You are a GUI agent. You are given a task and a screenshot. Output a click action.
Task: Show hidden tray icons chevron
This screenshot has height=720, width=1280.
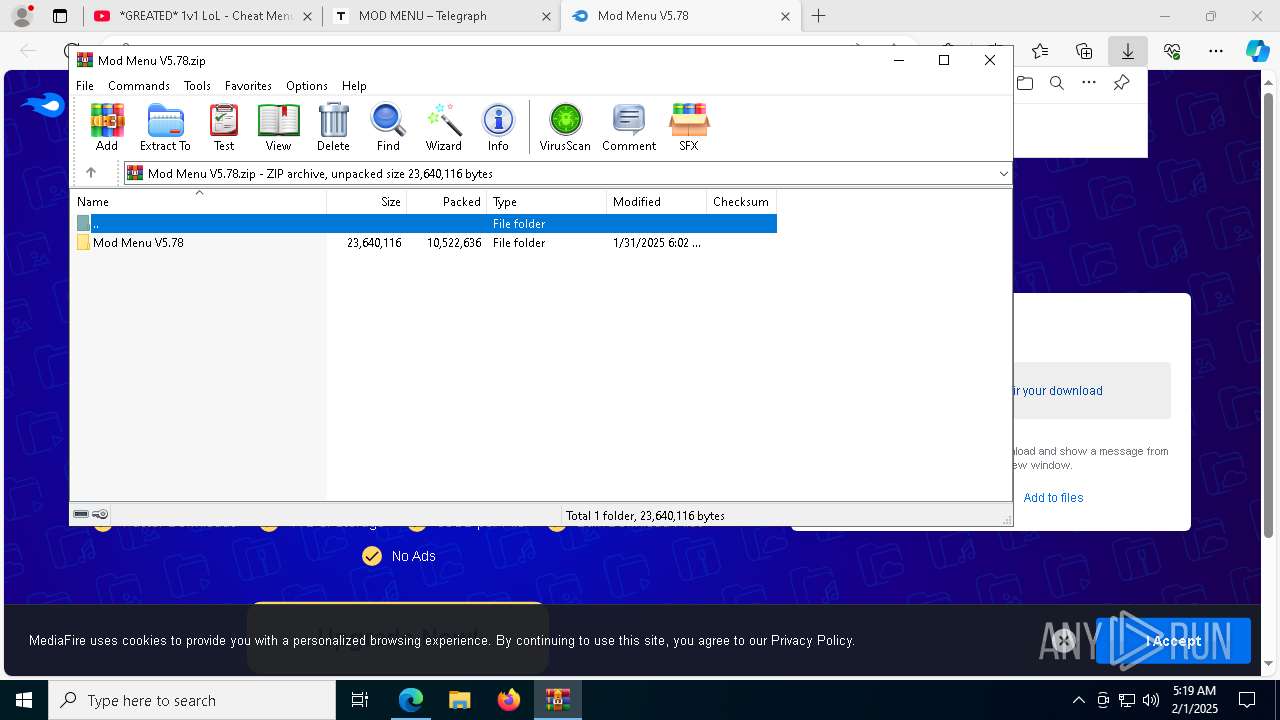point(1078,700)
